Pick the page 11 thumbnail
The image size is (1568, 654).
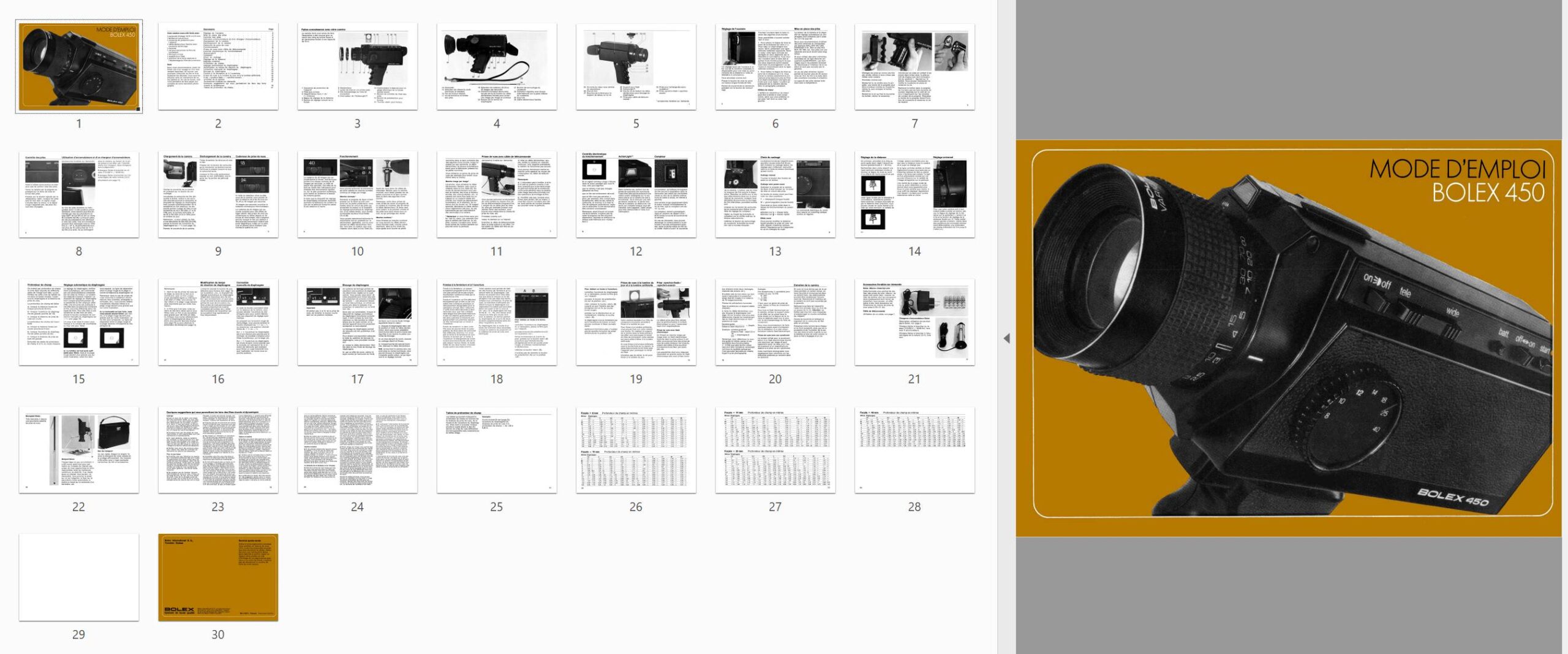click(x=497, y=194)
